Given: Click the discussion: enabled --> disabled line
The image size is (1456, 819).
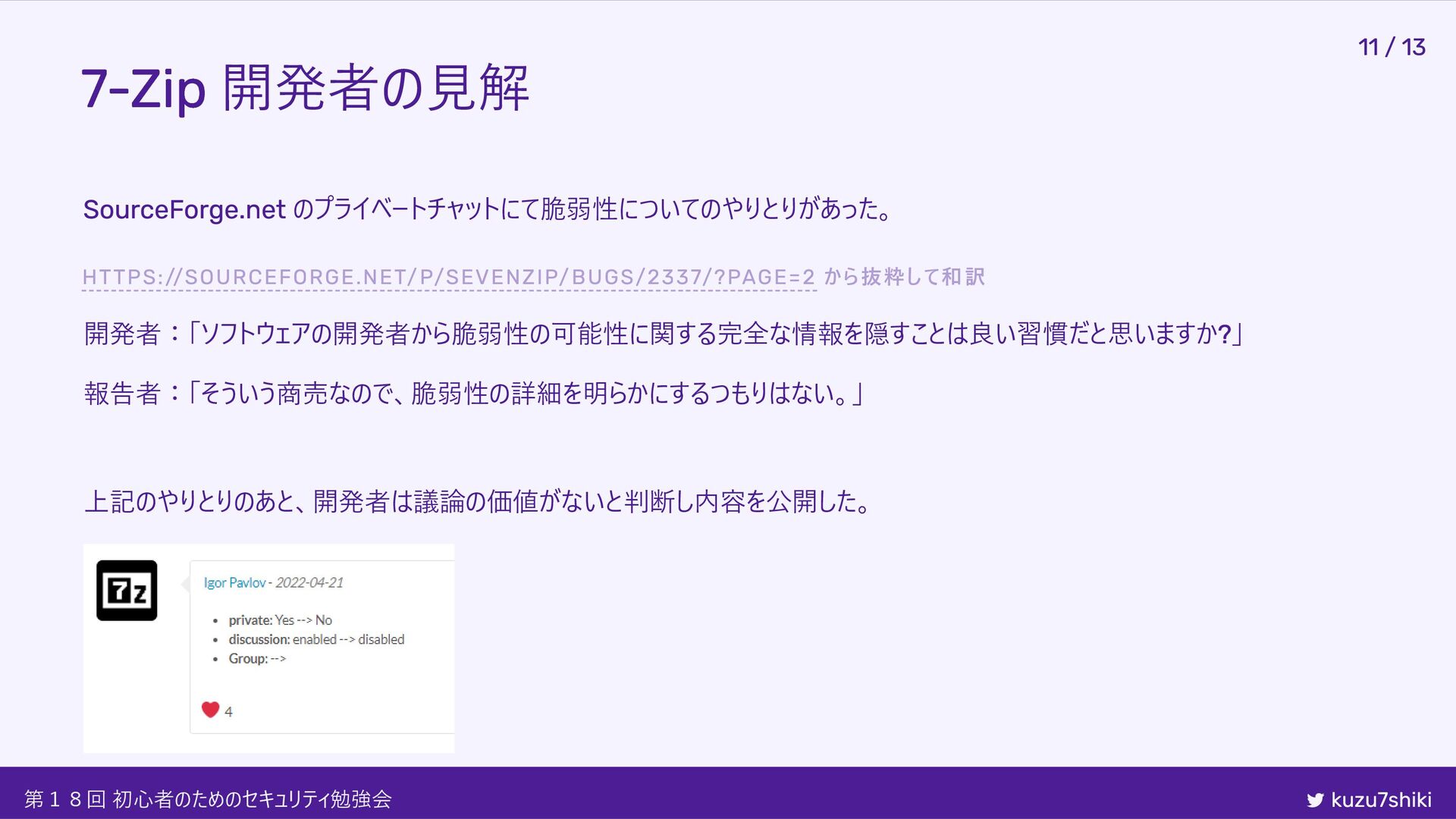Looking at the screenshot, I should [316, 639].
